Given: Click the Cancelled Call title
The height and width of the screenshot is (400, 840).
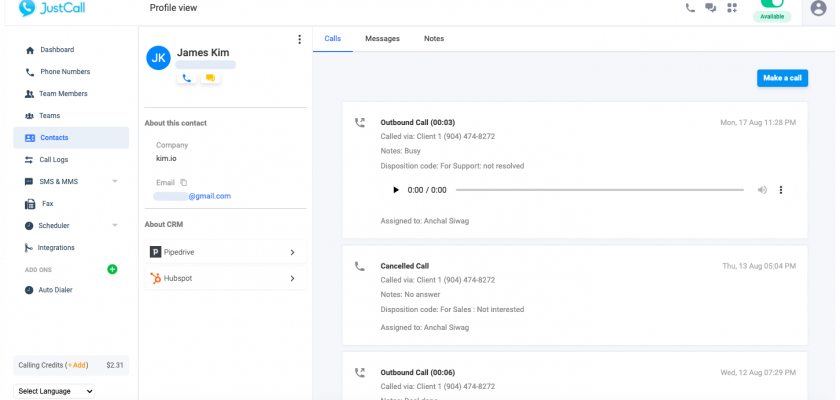Looking at the screenshot, I should point(404,266).
